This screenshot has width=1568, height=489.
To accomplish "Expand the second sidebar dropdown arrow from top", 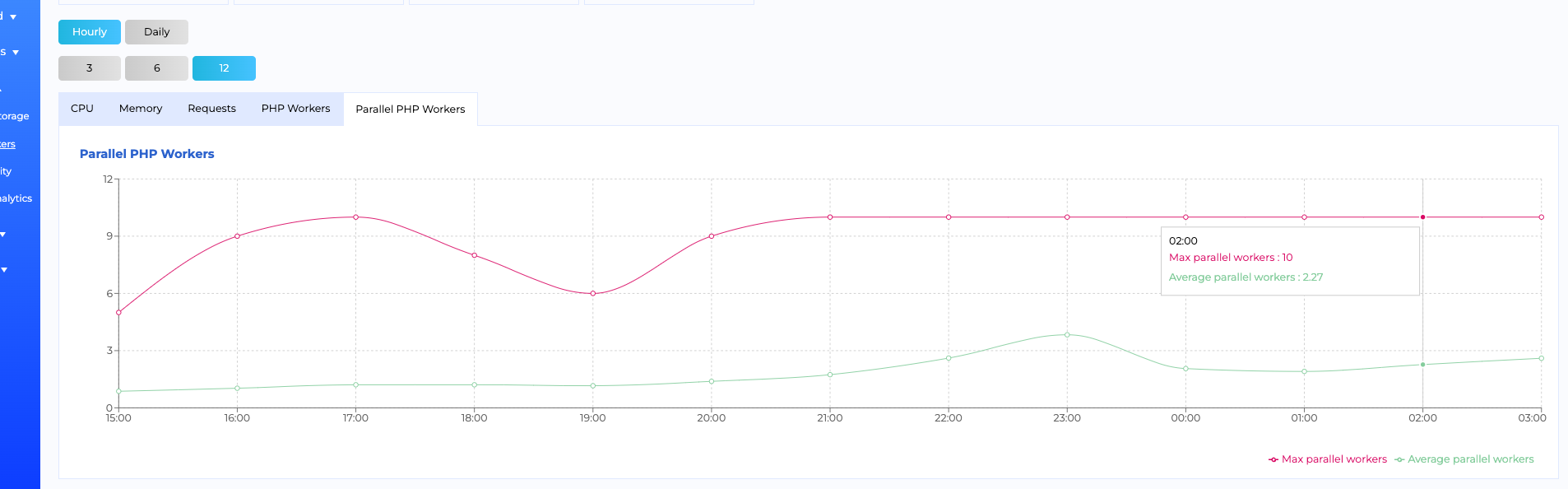I will [15, 52].
